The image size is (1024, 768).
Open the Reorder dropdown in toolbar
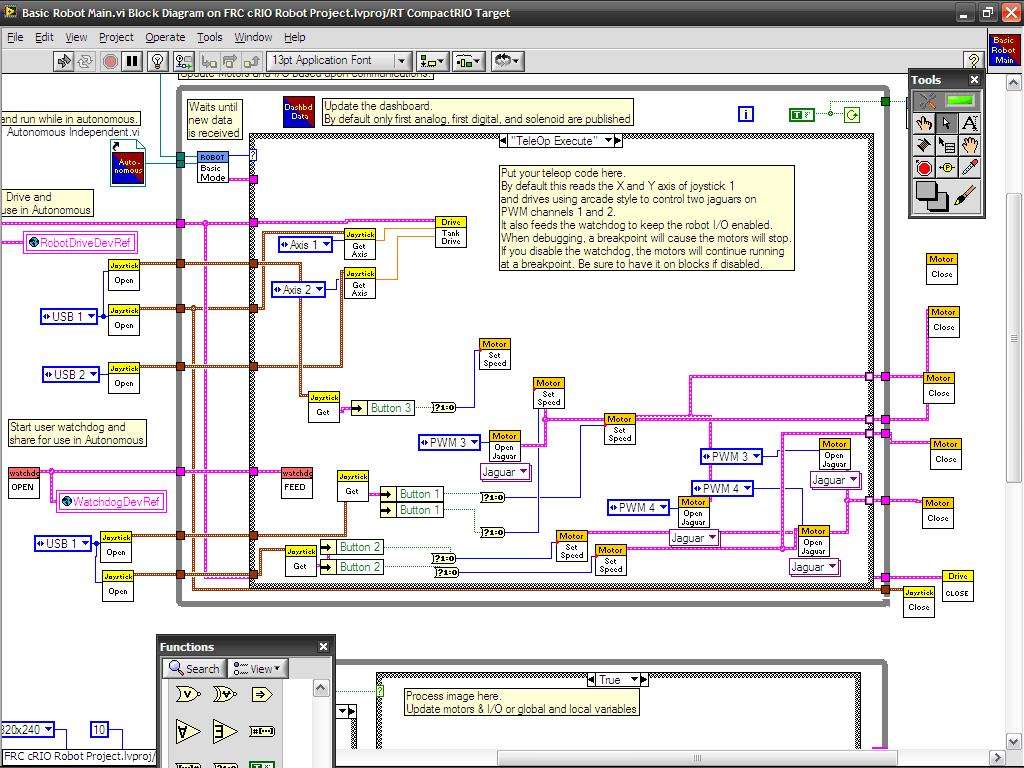point(507,61)
